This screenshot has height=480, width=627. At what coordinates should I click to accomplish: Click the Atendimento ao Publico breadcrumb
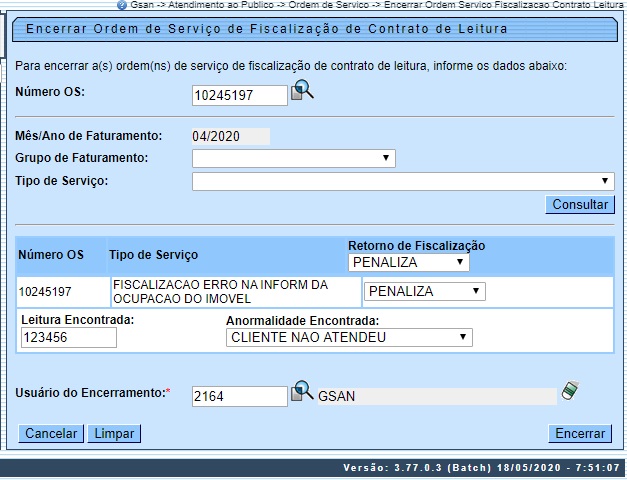click(222, 5)
